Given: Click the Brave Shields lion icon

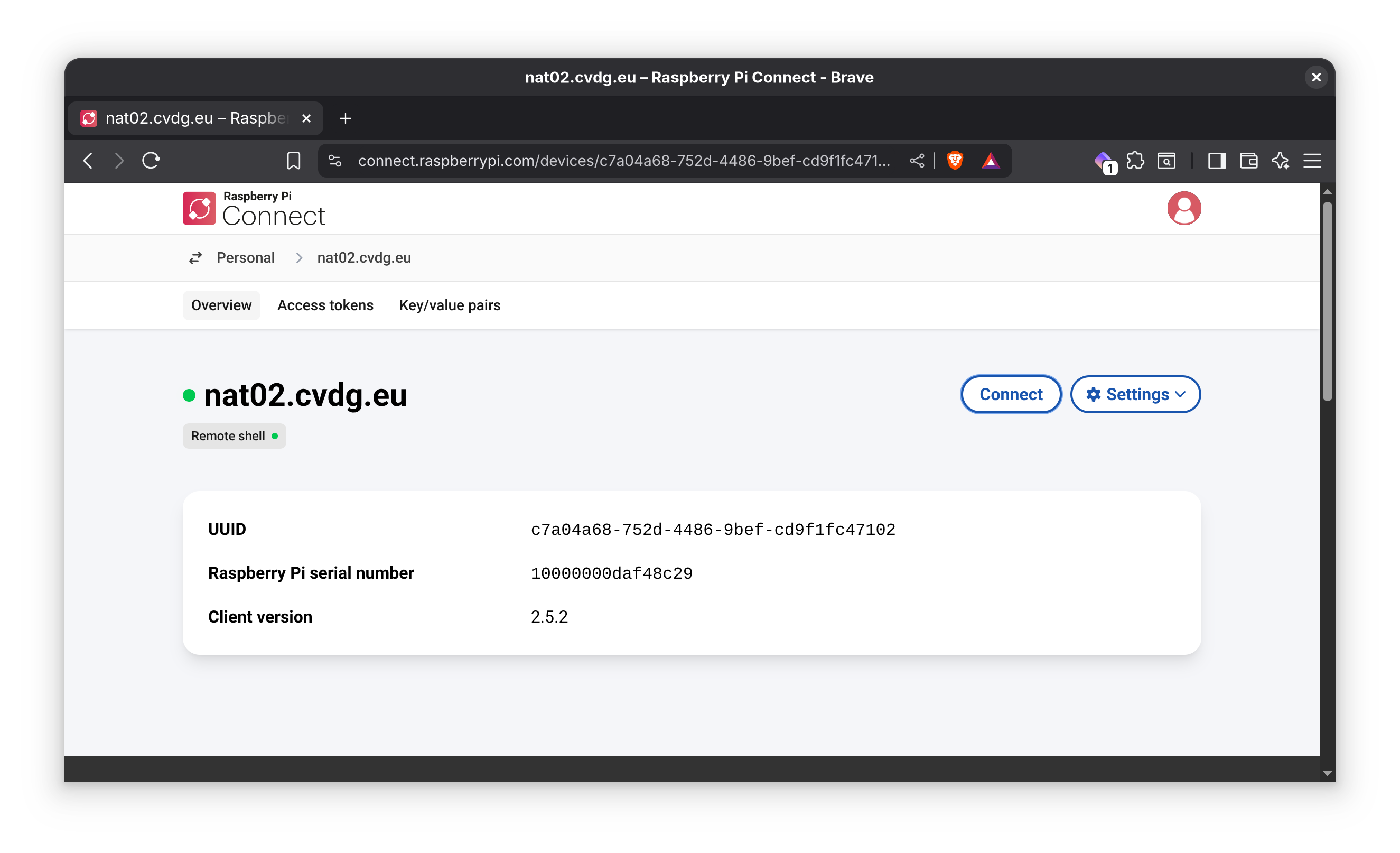Looking at the screenshot, I should 955,161.
